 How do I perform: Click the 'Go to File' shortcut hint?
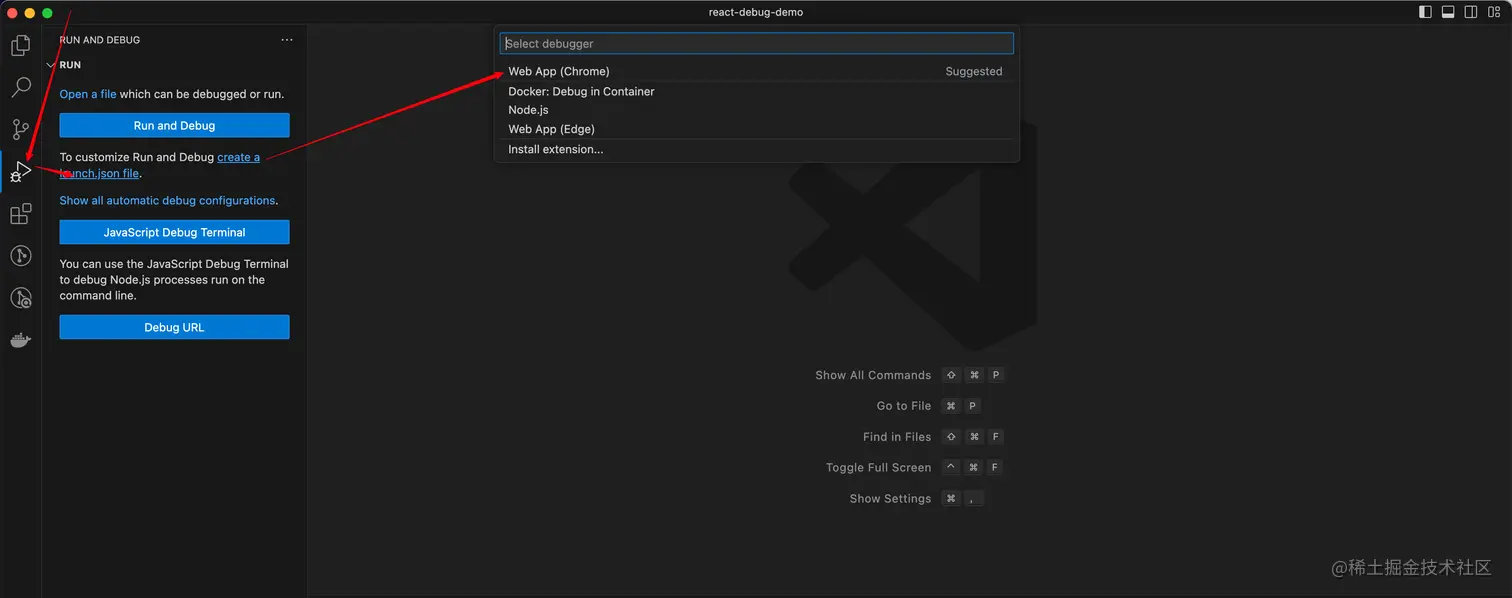point(904,406)
